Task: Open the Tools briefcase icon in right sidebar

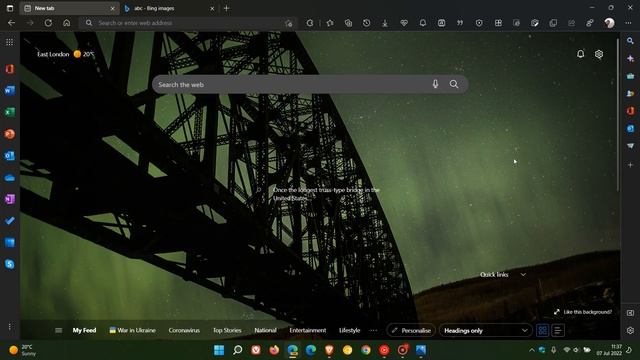Action: point(630,76)
